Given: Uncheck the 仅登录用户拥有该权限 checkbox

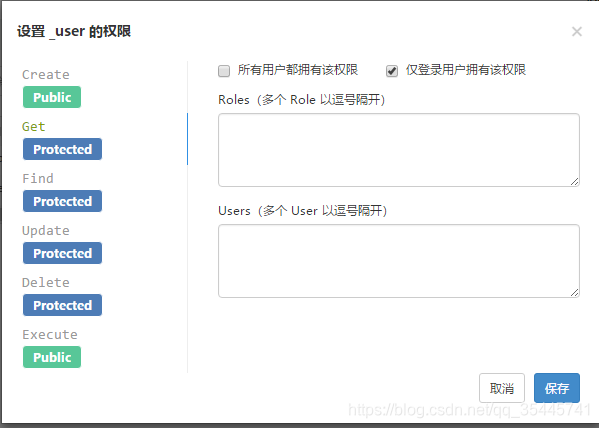Looking at the screenshot, I should (x=392, y=71).
